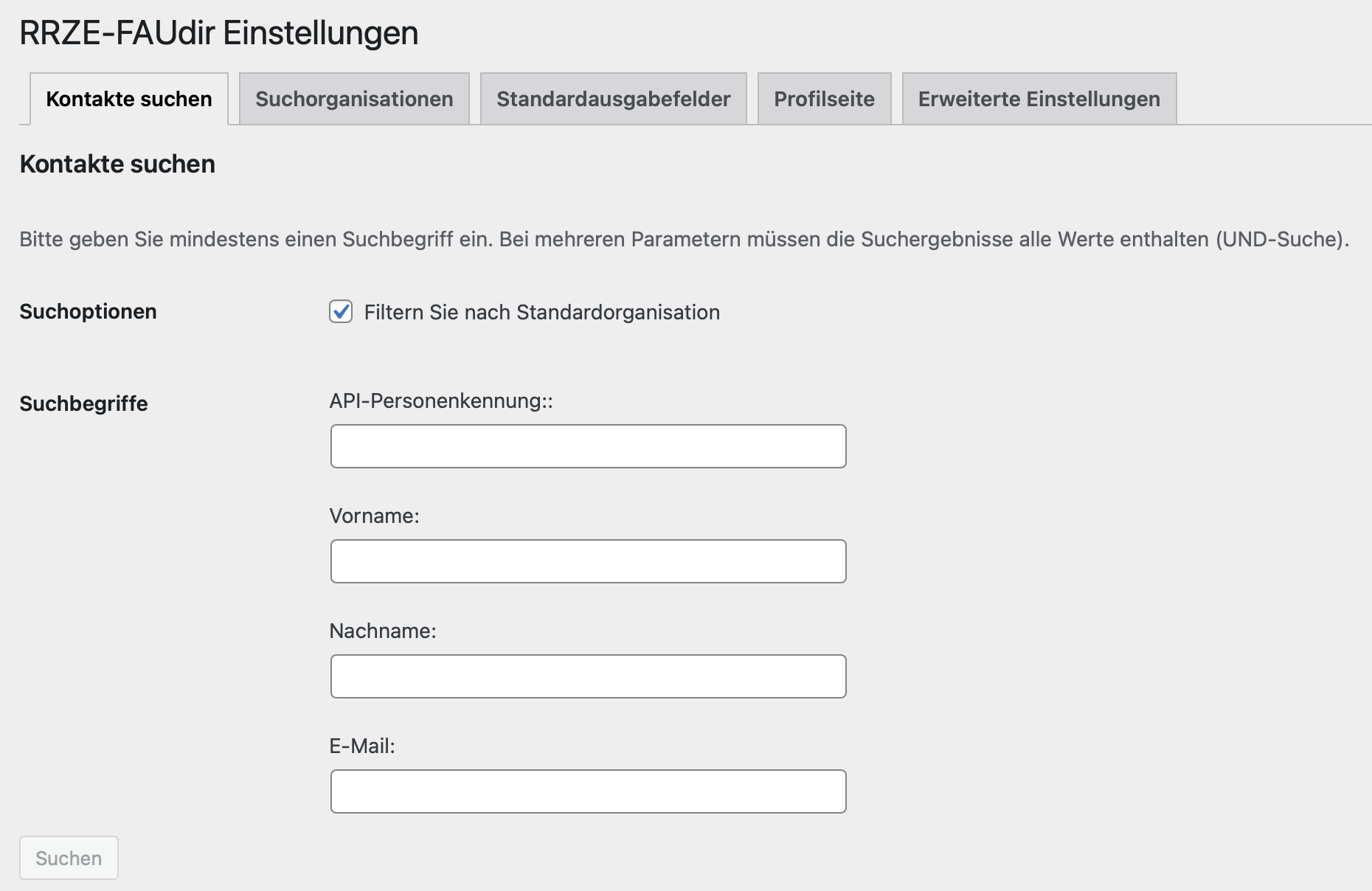Screen dimensions: 1372x891
Task: Click into the Vorname text field
Action: coord(588,561)
